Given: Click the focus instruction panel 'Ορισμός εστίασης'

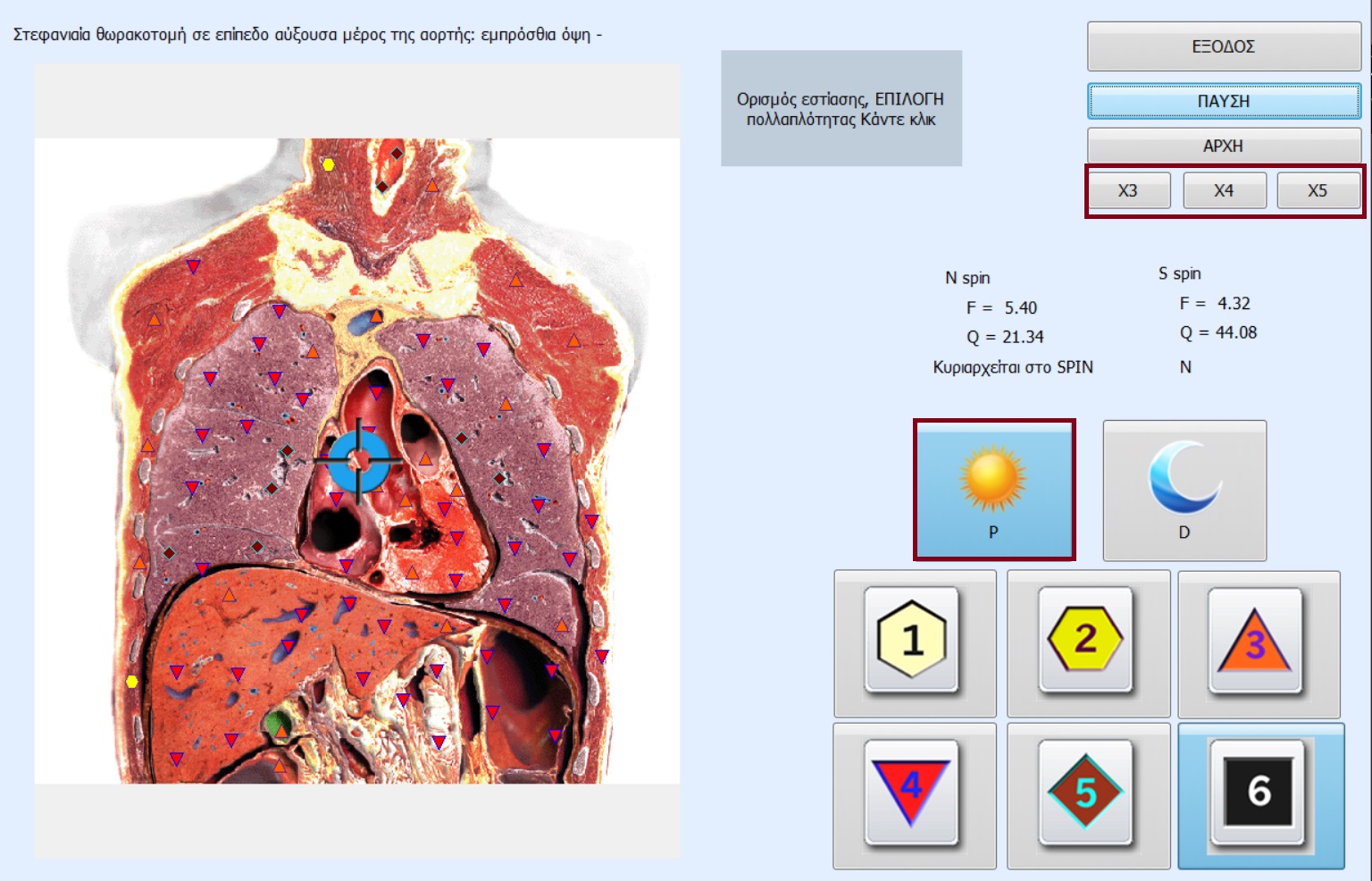Looking at the screenshot, I should click(x=841, y=108).
